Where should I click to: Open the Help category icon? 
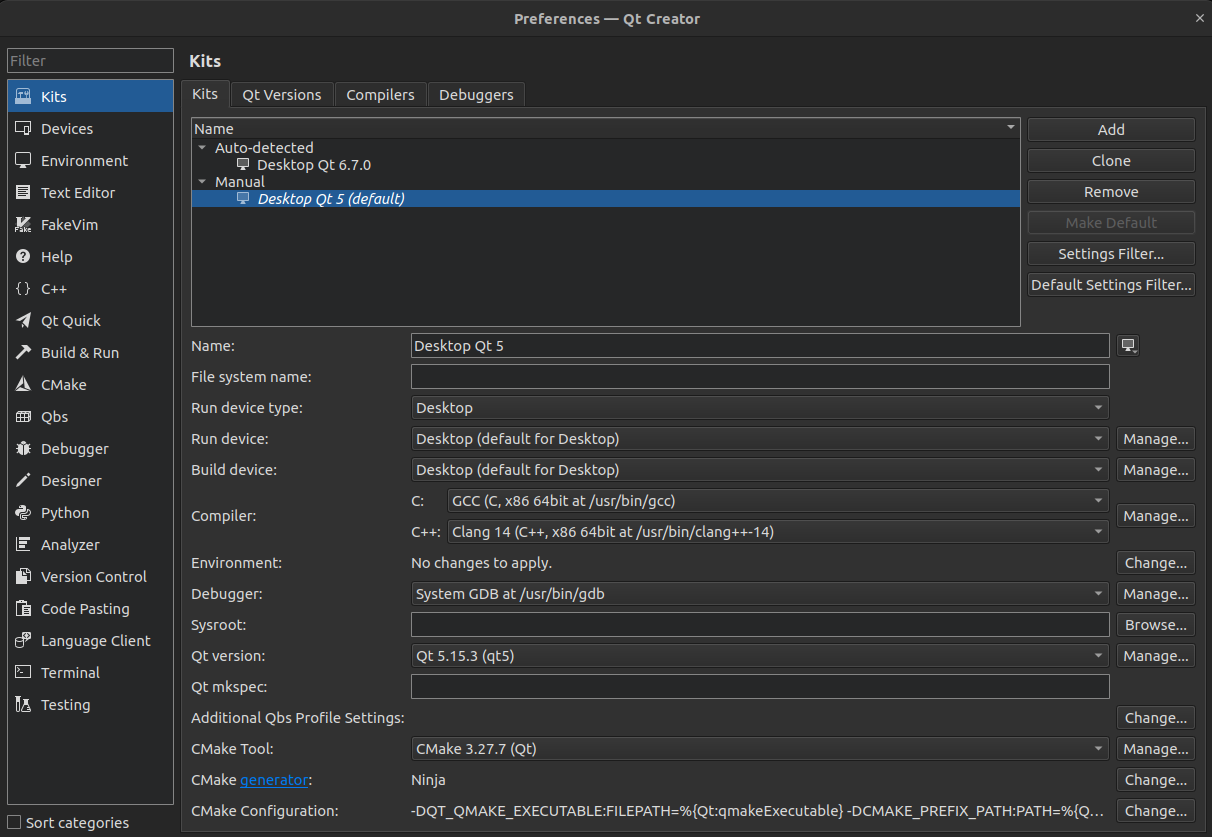pyautogui.click(x=24, y=257)
